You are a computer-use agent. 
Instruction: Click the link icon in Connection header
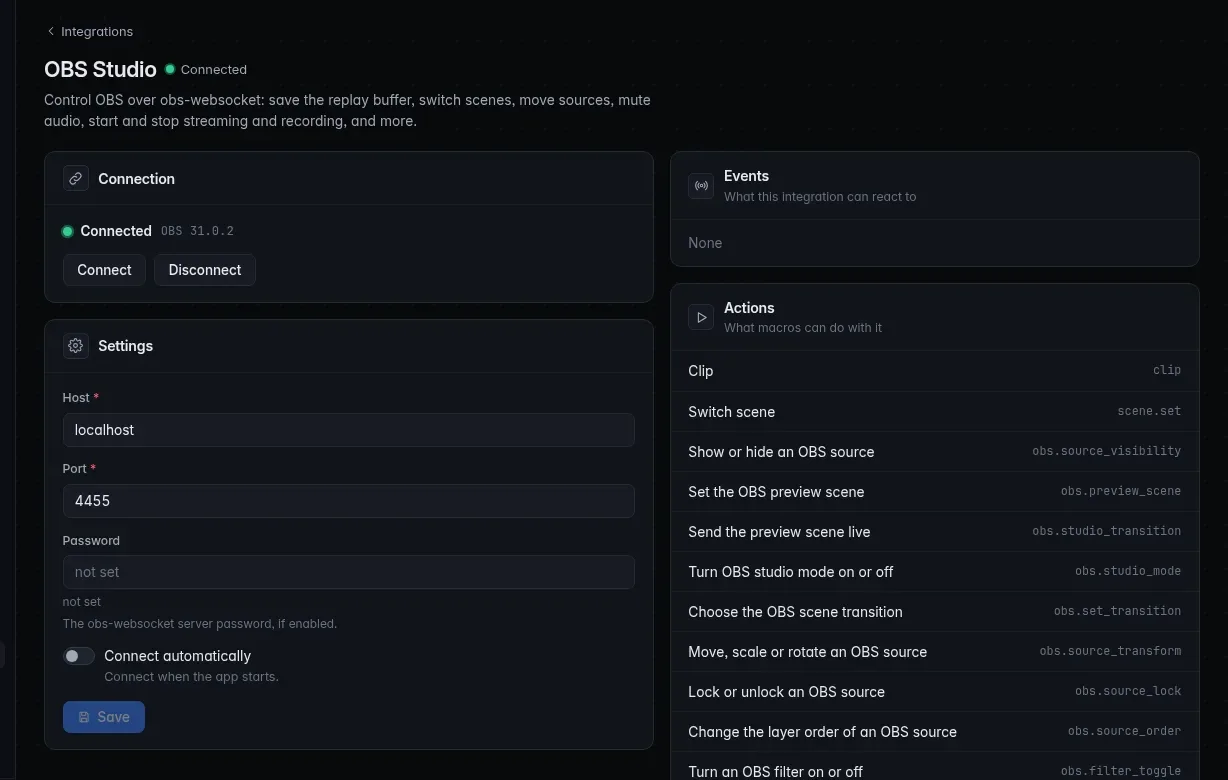coord(75,178)
